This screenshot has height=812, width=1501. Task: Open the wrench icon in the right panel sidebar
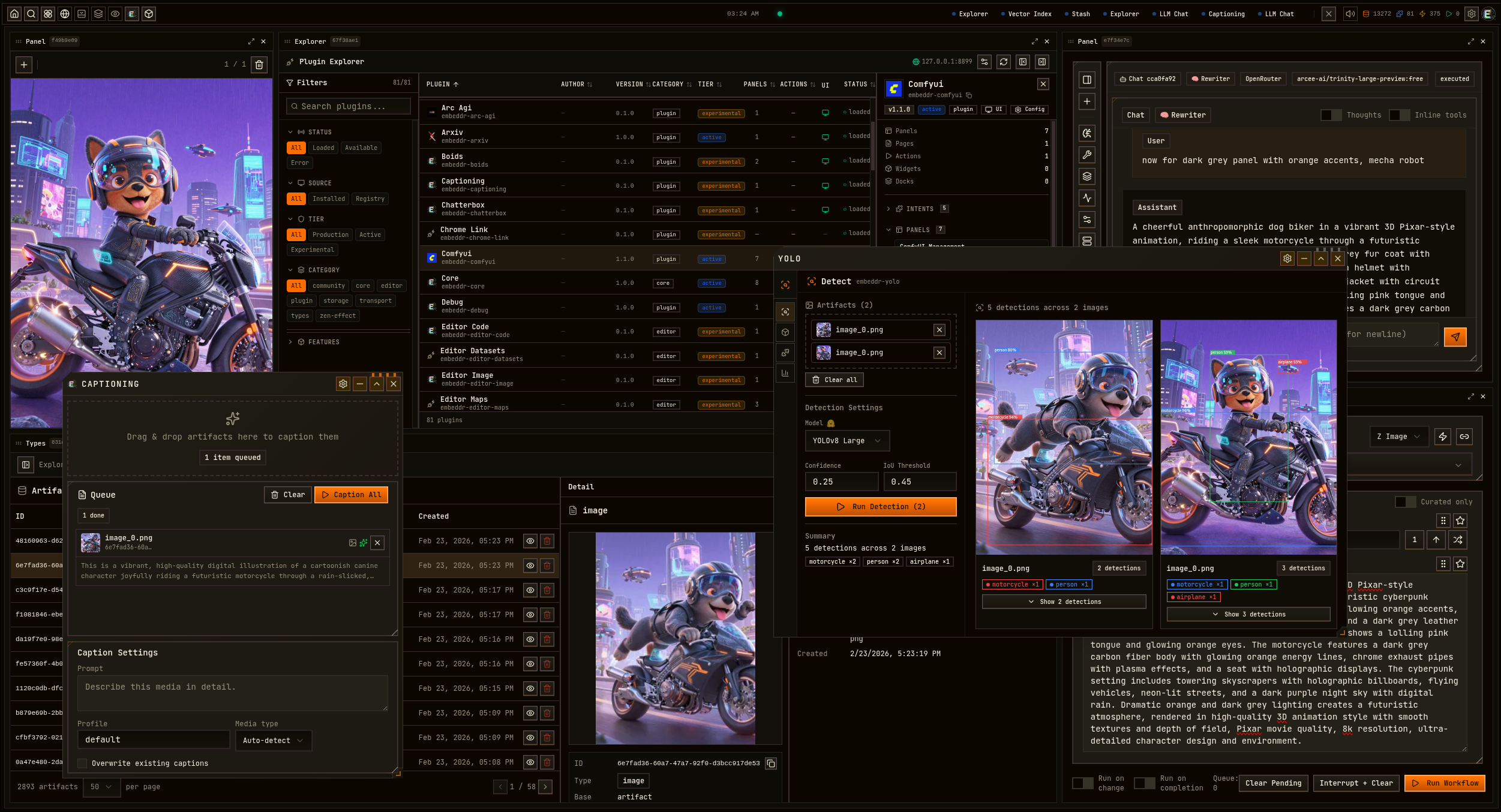(1086, 155)
